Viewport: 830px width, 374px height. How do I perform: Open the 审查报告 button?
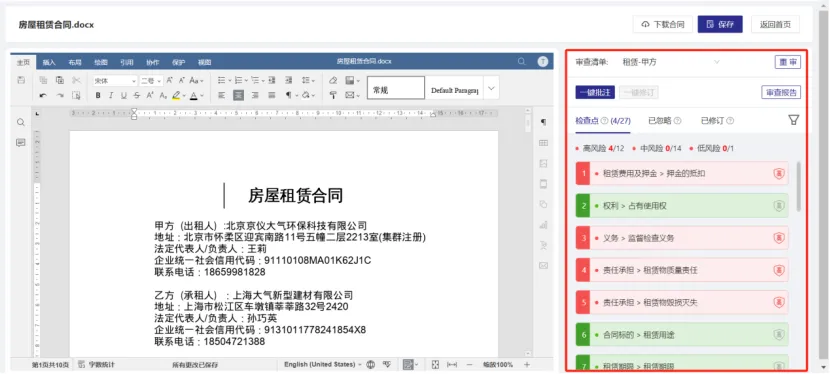[781, 93]
